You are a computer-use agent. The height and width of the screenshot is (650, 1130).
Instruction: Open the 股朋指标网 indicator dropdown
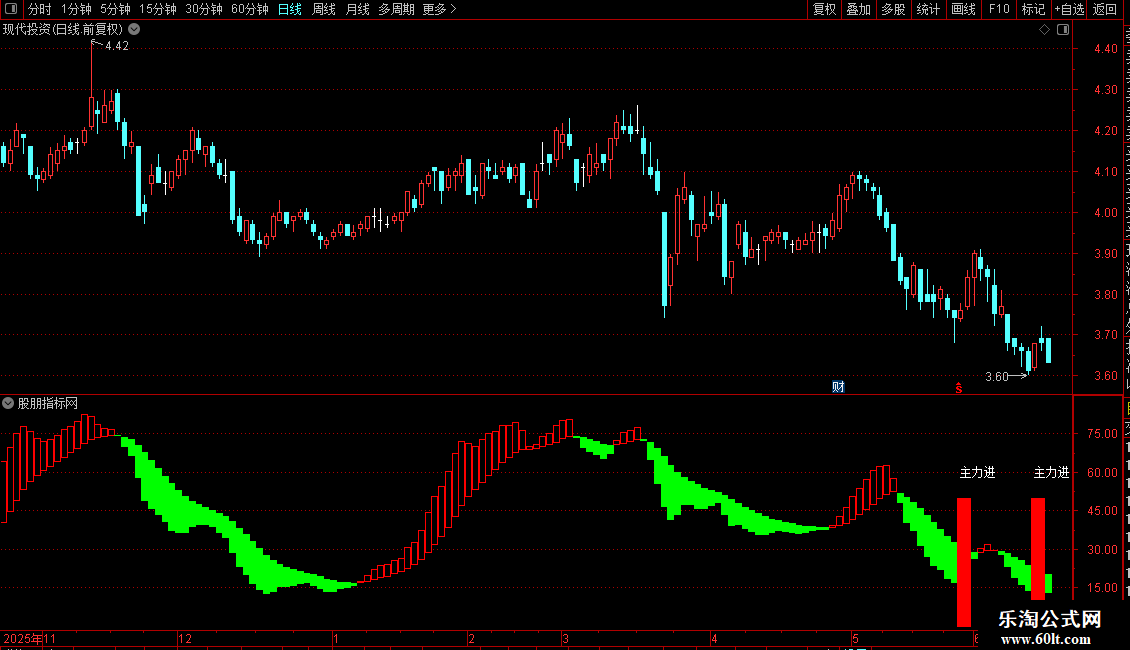pyautogui.click(x=8, y=404)
